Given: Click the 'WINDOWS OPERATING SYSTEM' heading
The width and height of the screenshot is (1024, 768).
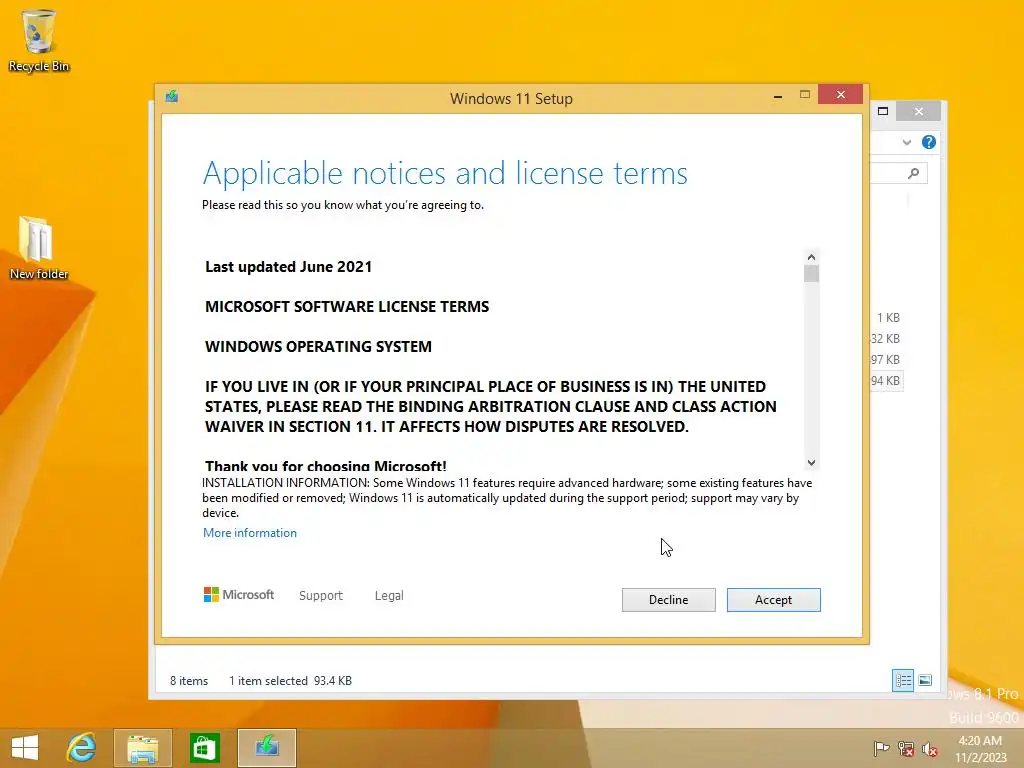Looking at the screenshot, I should pyautogui.click(x=318, y=346).
